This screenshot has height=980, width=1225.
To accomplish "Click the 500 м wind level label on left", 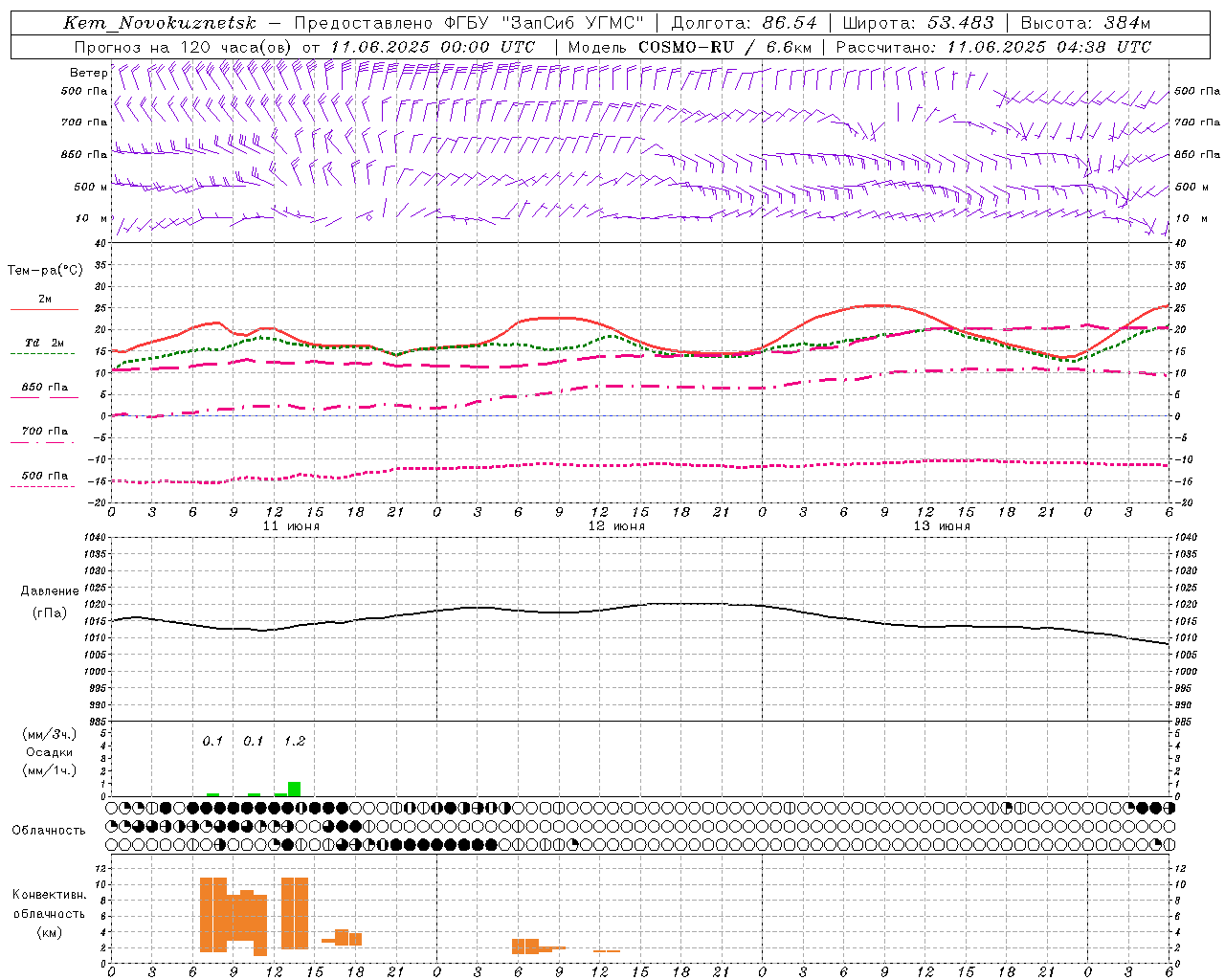I will pyautogui.click(x=91, y=188).
